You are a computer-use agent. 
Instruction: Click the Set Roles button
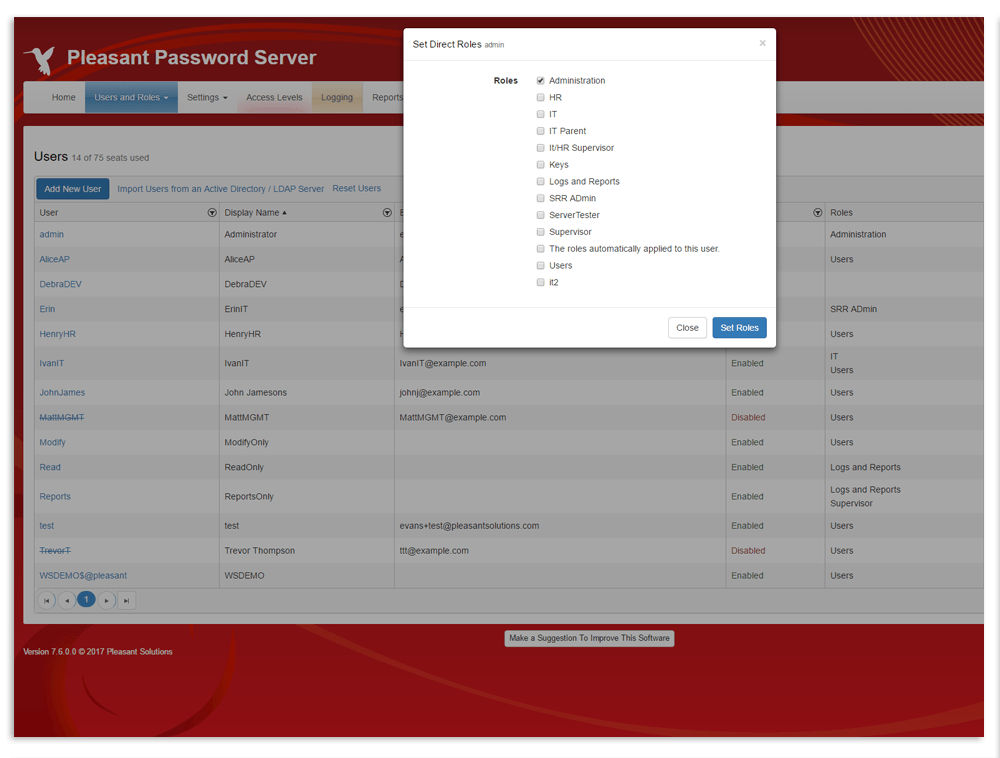click(739, 328)
